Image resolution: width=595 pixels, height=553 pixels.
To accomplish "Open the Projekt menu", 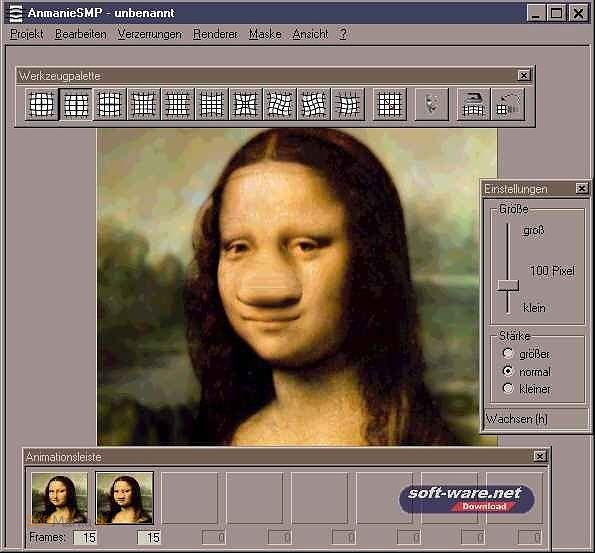I will 27,34.
